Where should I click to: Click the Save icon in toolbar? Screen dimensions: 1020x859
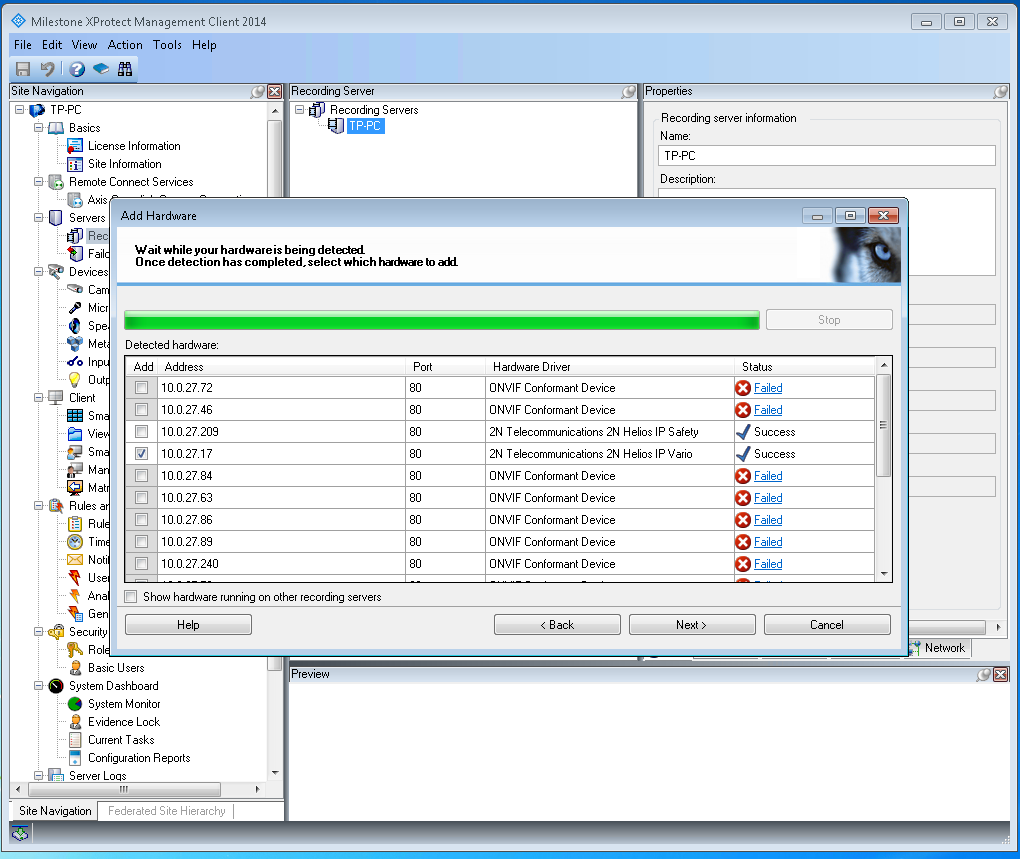(x=22, y=69)
